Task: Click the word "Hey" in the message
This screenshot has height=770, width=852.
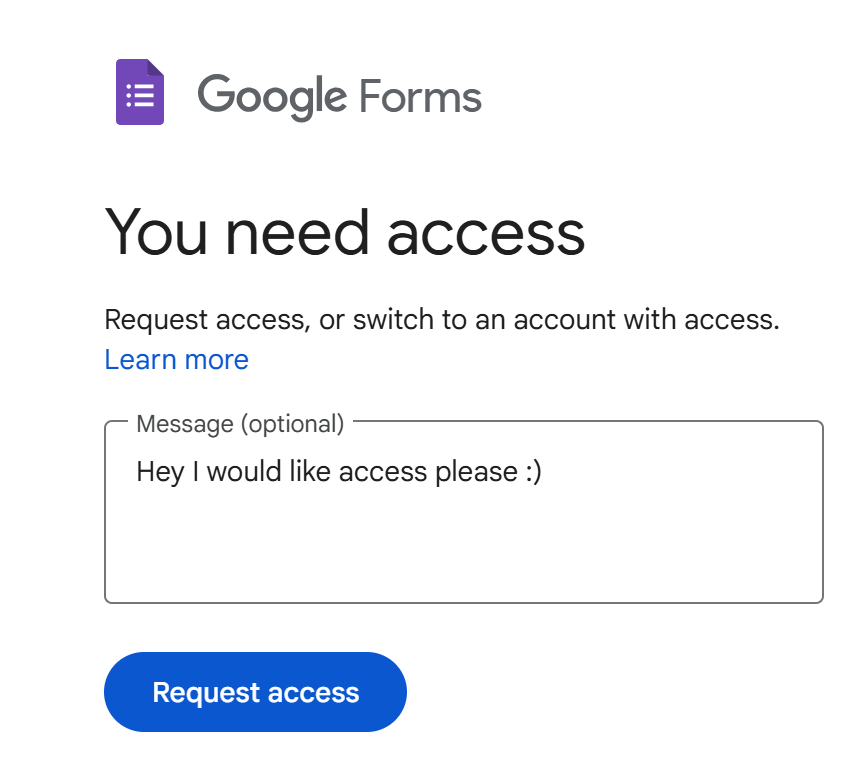Action: coord(160,472)
